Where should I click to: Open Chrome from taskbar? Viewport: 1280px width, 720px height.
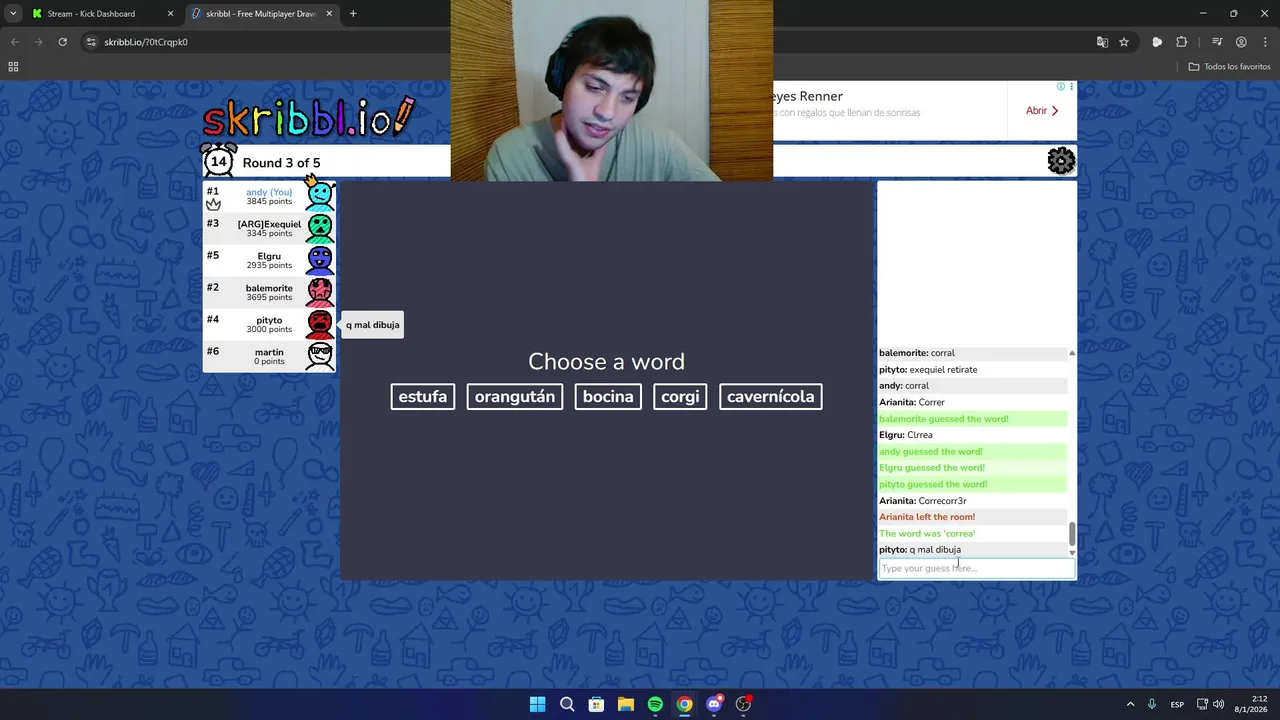click(684, 704)
